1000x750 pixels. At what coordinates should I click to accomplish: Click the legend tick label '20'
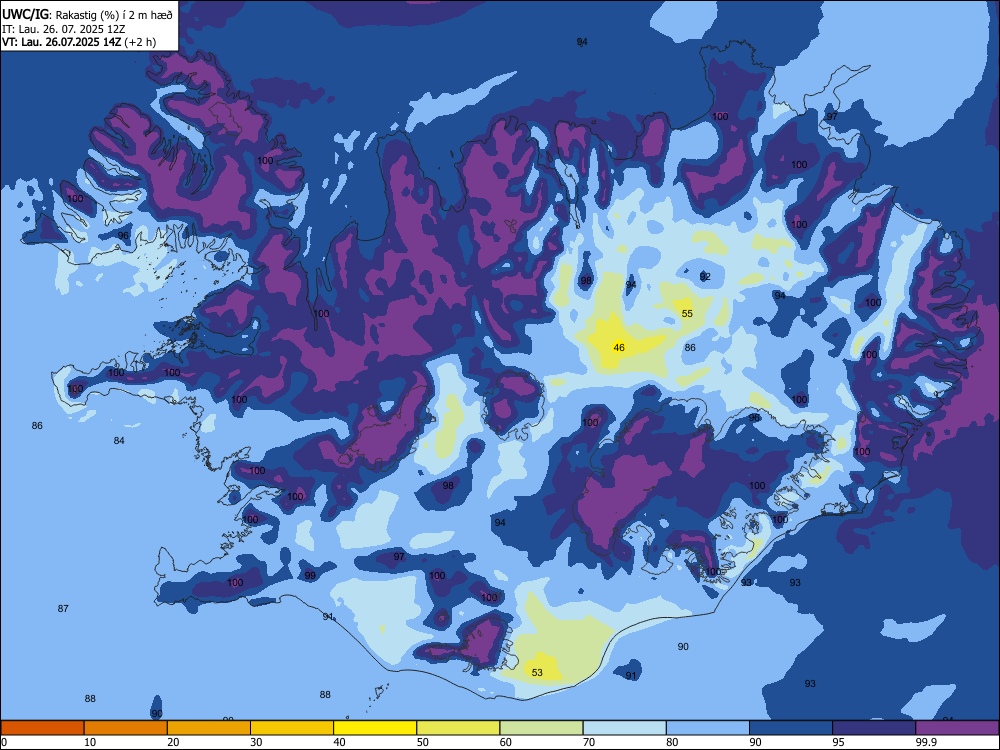click(x=173, y=742)
